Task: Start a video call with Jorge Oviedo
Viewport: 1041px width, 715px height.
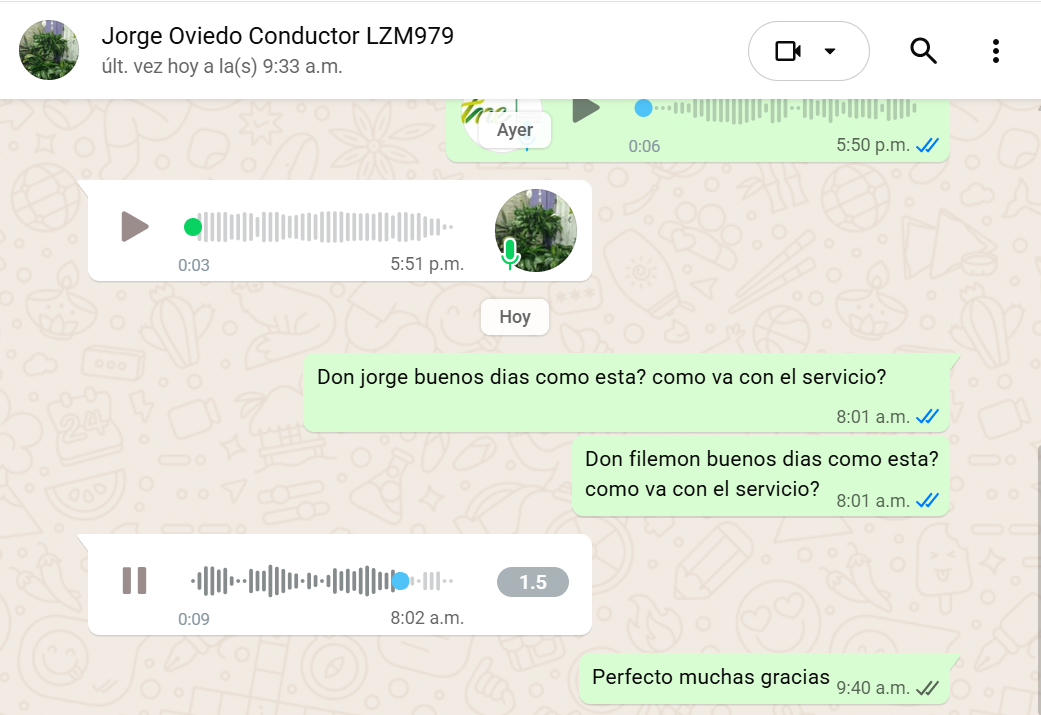Action: pyautogui.click(x=788, y=51)
